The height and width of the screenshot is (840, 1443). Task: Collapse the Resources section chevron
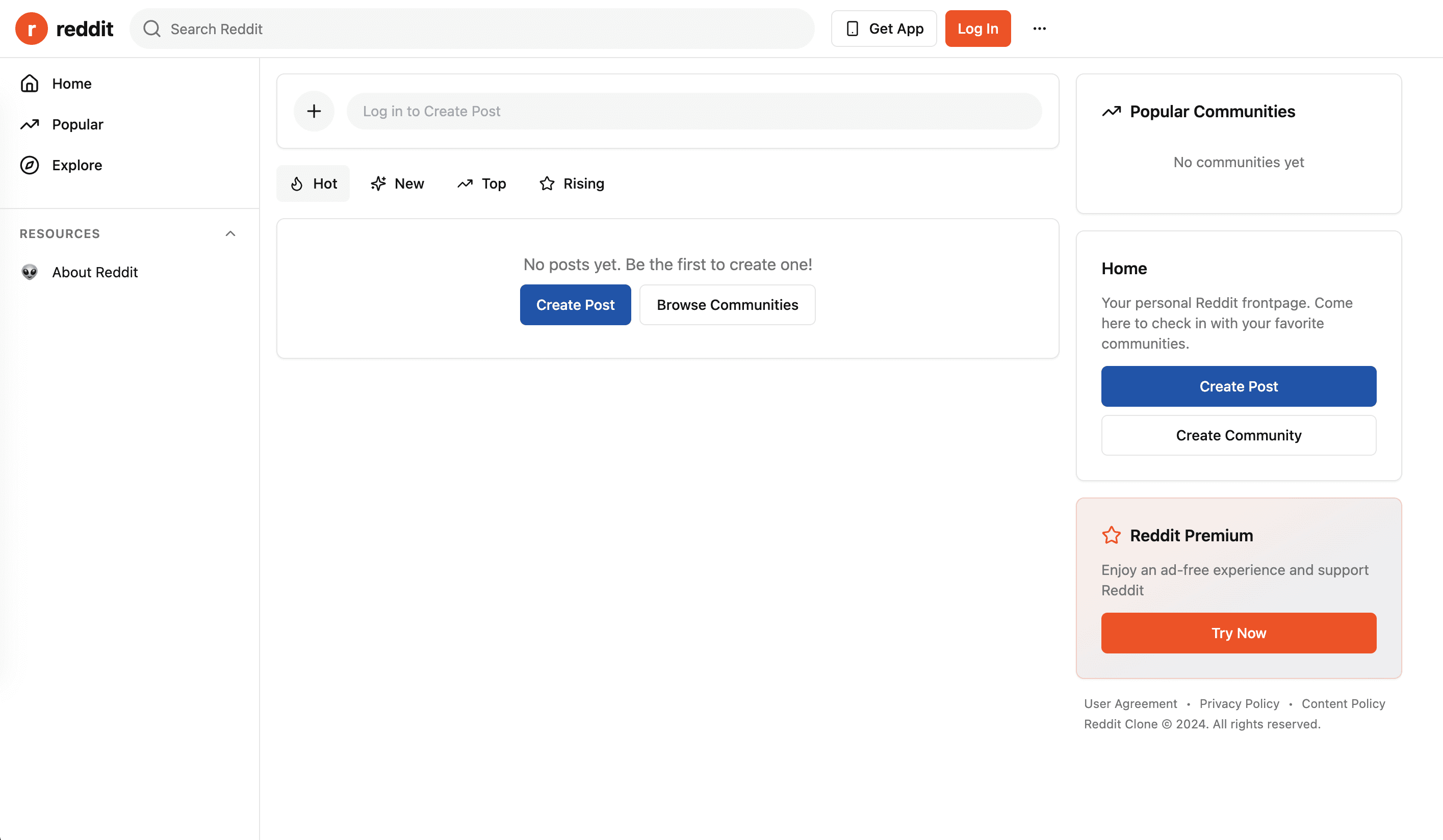click(x=230, y=233)
